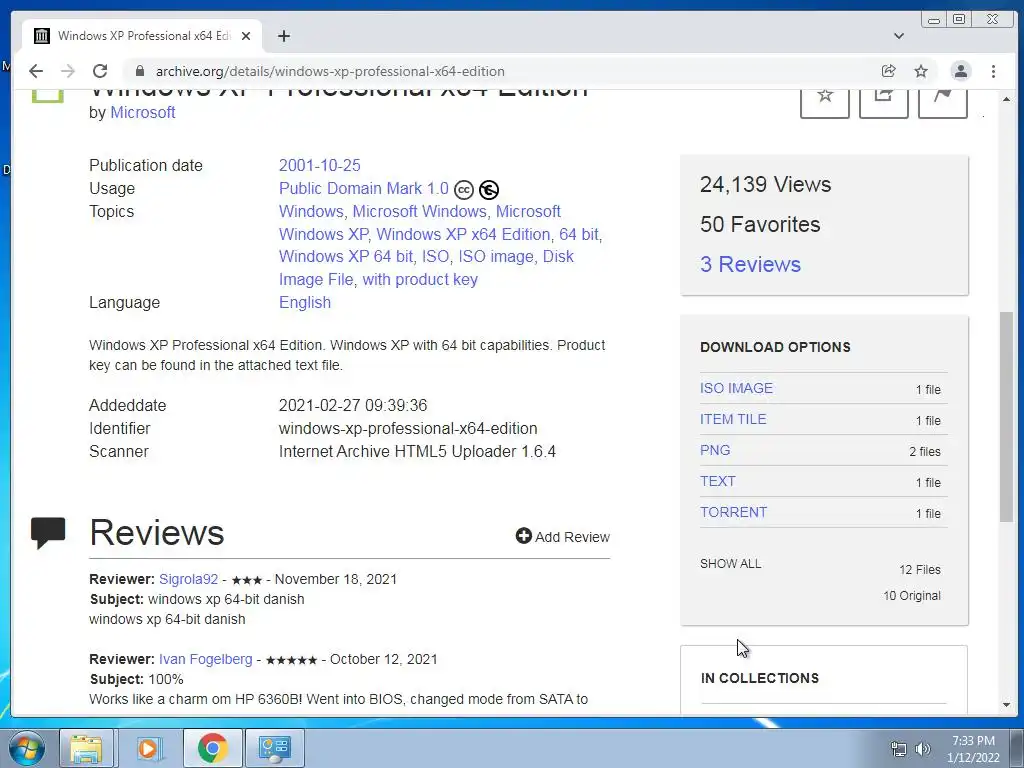
Task: Go back to the previous page
Action: (36, 71)
